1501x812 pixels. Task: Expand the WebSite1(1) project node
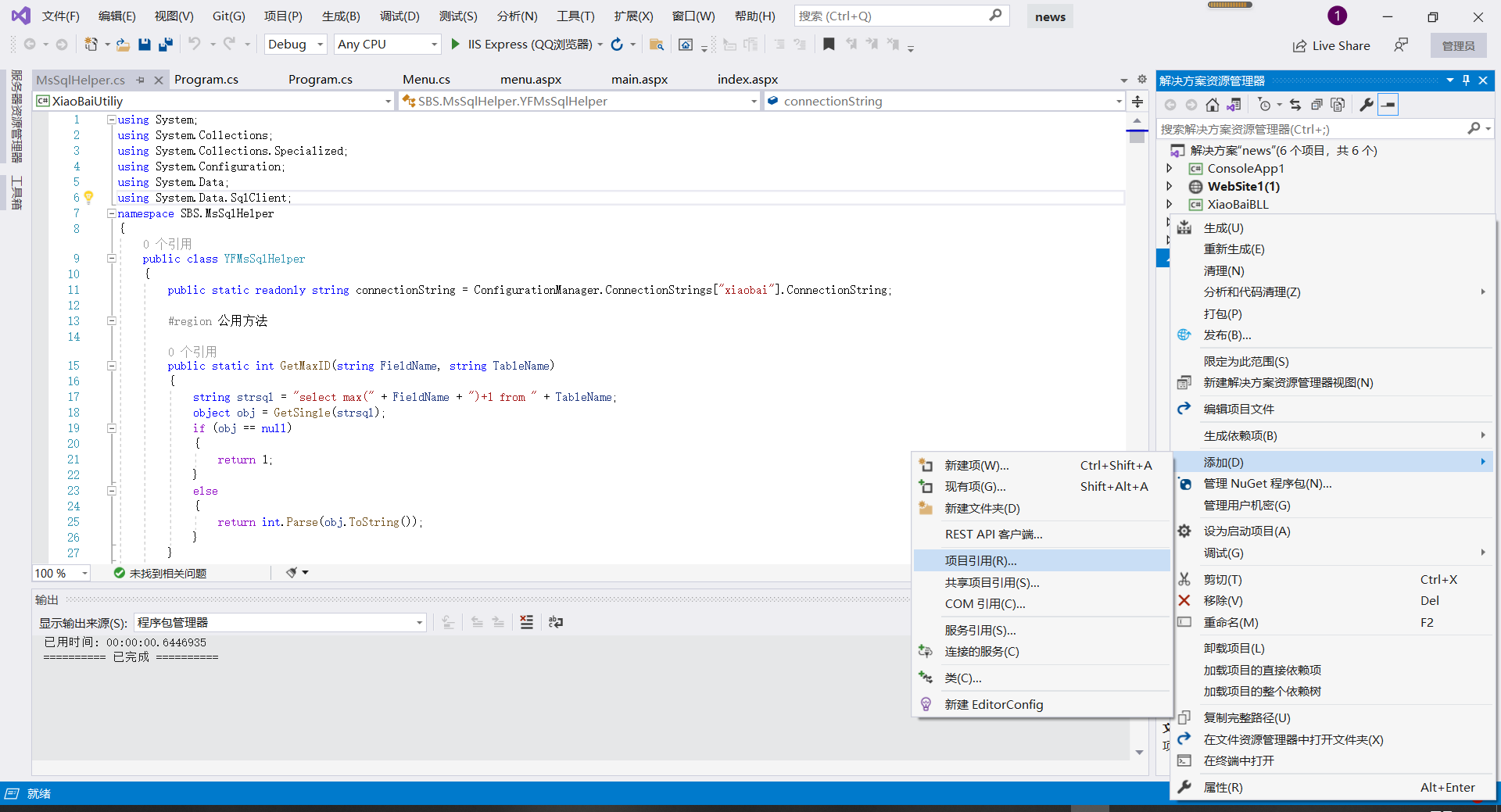point(1170,186)
